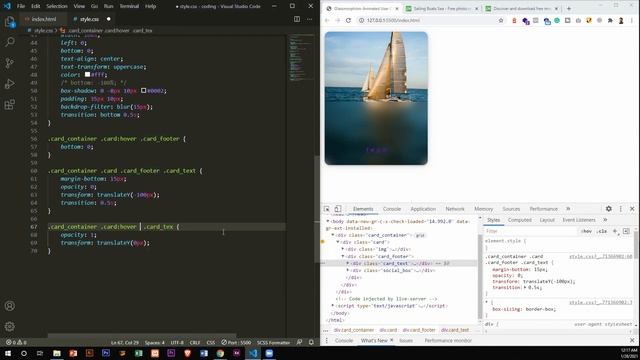Open Chrome from the Windows taskbar

[220, 353]
